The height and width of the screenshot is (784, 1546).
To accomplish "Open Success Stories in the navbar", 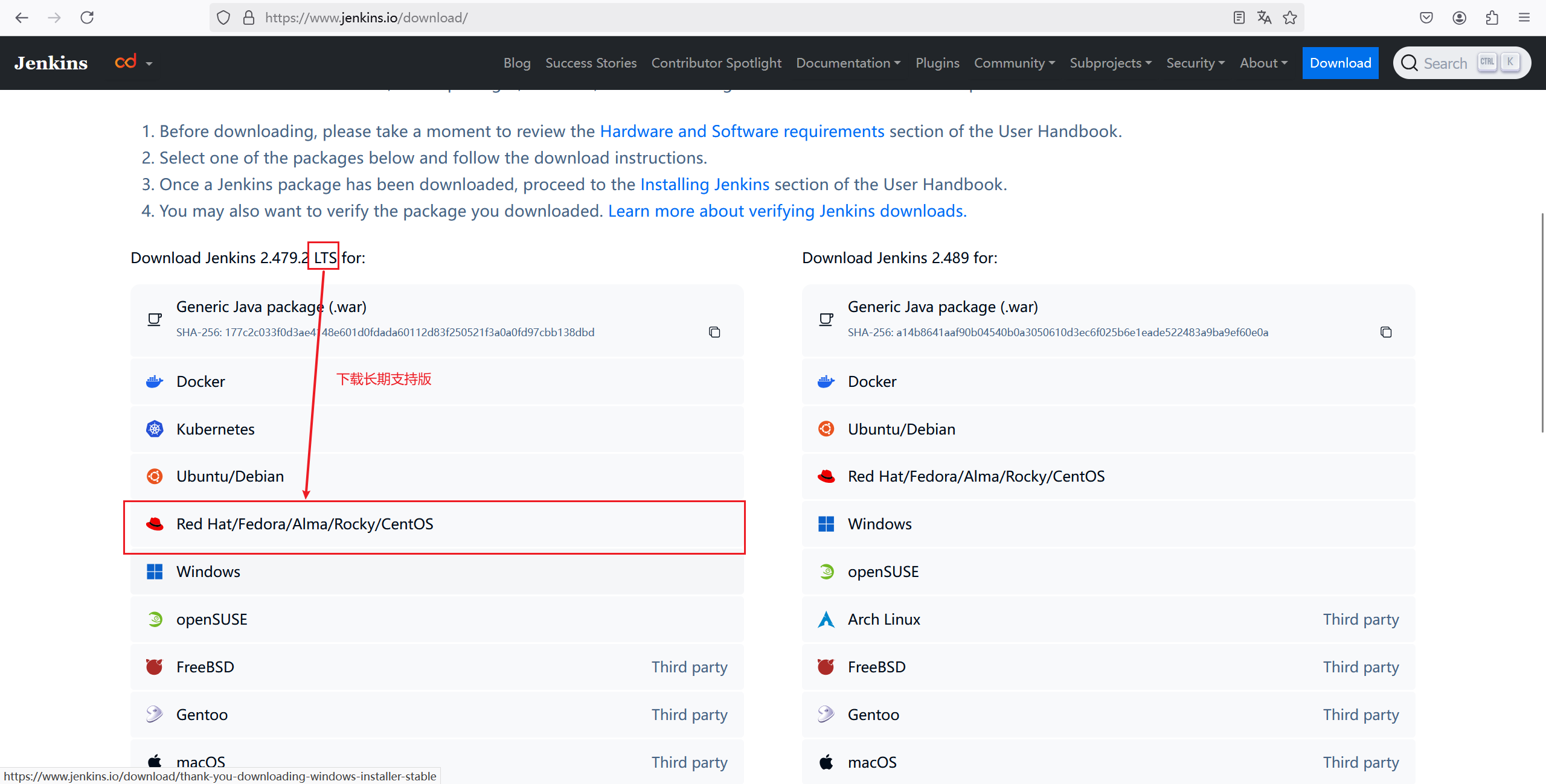I will tap(591, 63).
